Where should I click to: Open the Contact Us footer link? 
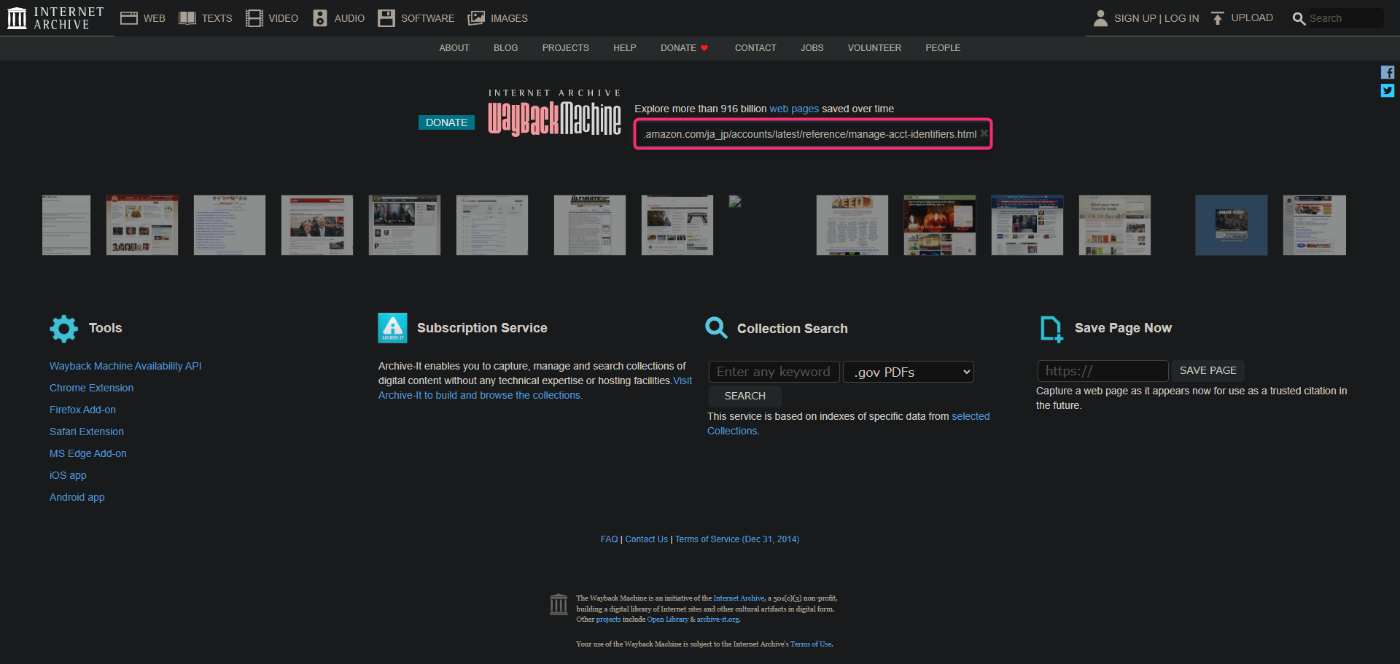647,539
